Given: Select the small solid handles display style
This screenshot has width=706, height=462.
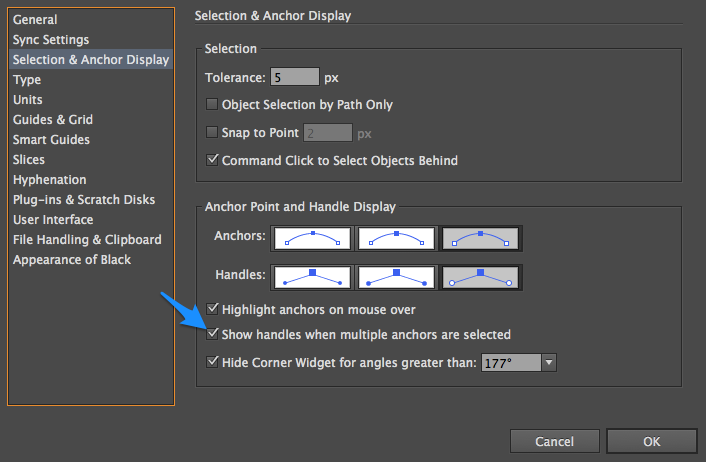Looking at the screenshot, I should coord(312,277).
